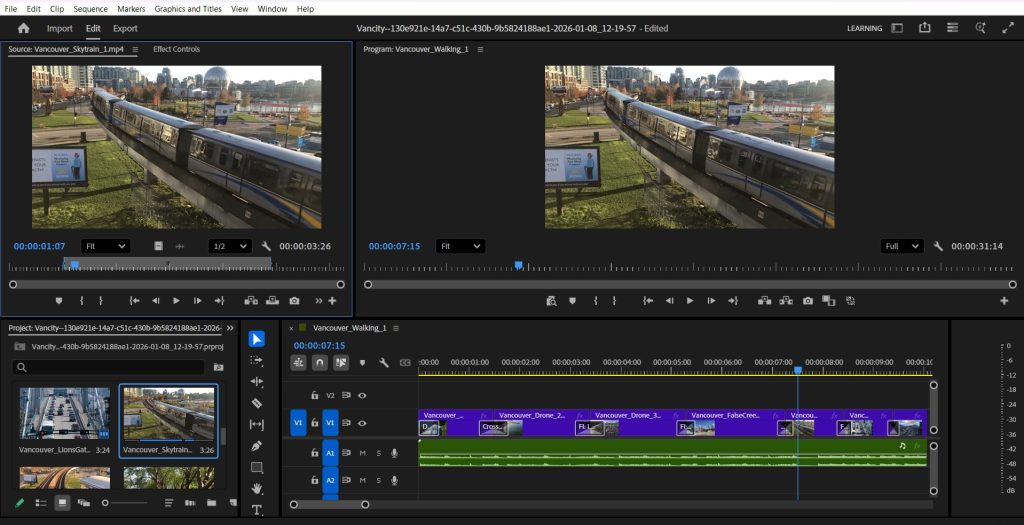Toggle visibility eye for track V2
The width and height of the screenshot is (1024, 525).
(362, 396)
